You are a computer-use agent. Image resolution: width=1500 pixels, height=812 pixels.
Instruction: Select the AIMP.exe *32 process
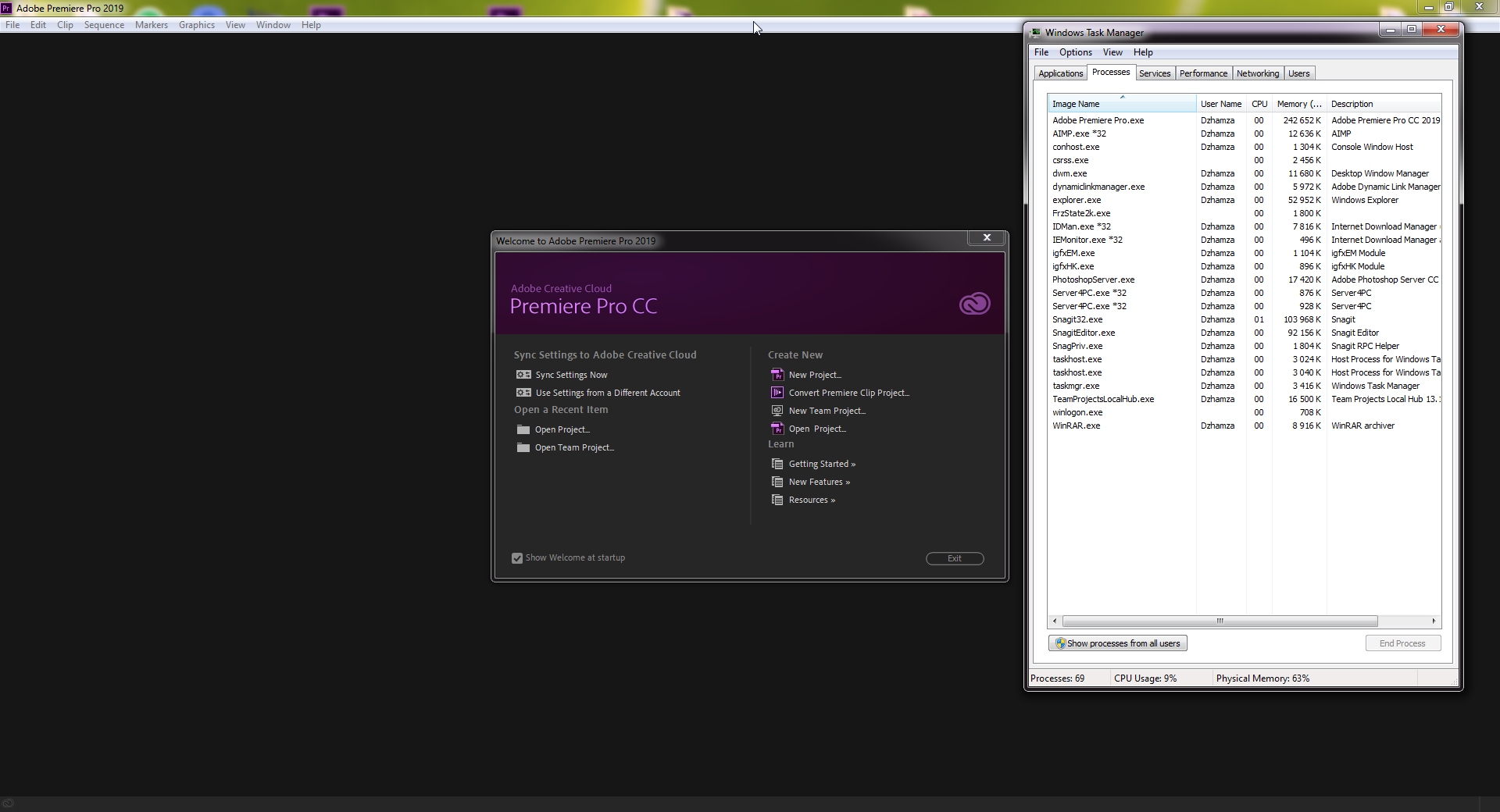coord(1245,134)
